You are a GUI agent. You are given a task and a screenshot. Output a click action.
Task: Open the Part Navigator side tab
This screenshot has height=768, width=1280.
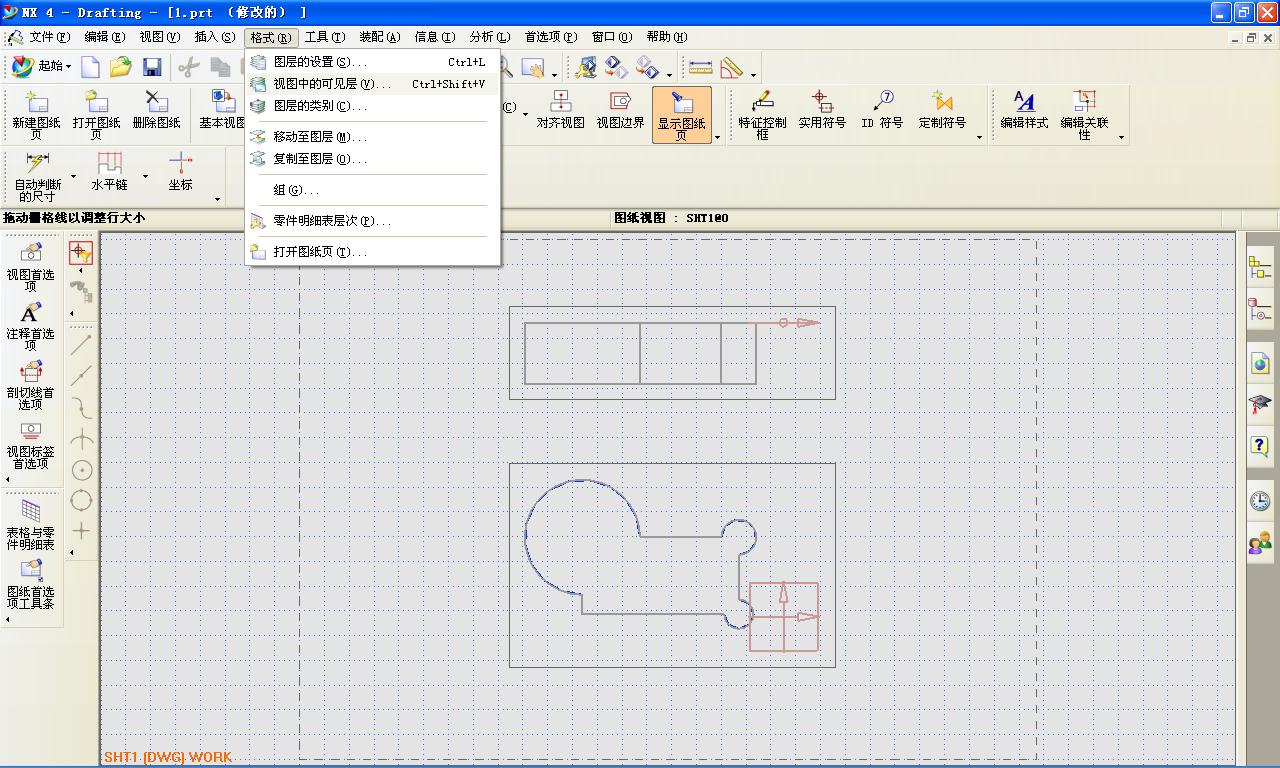pyautogui.click(x=1260, y=310)
